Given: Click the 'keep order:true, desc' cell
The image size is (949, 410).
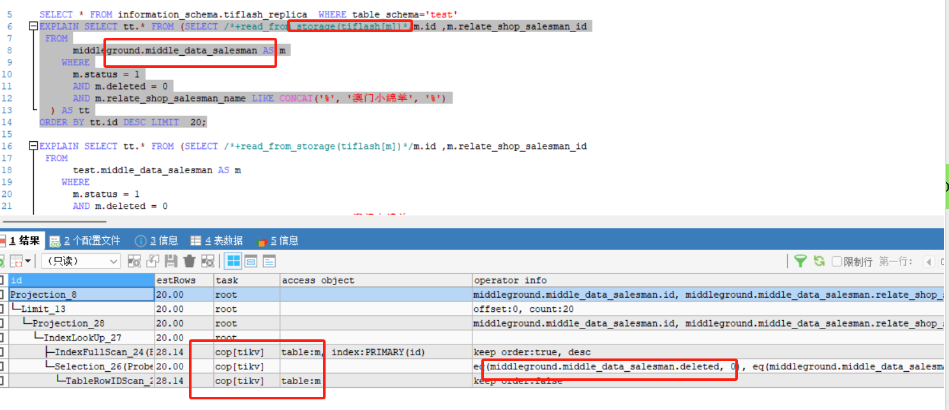Looking at the screenshot, I should [708, 352].
